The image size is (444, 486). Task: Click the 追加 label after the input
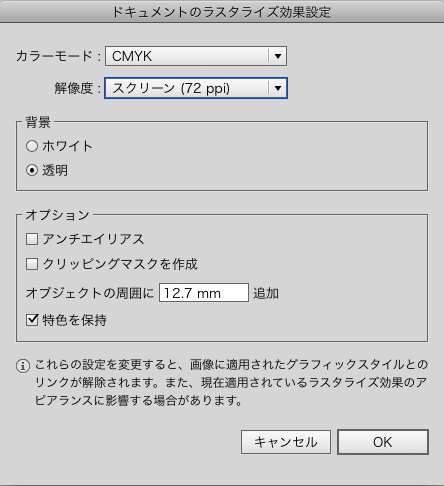[x=266, y=293]
